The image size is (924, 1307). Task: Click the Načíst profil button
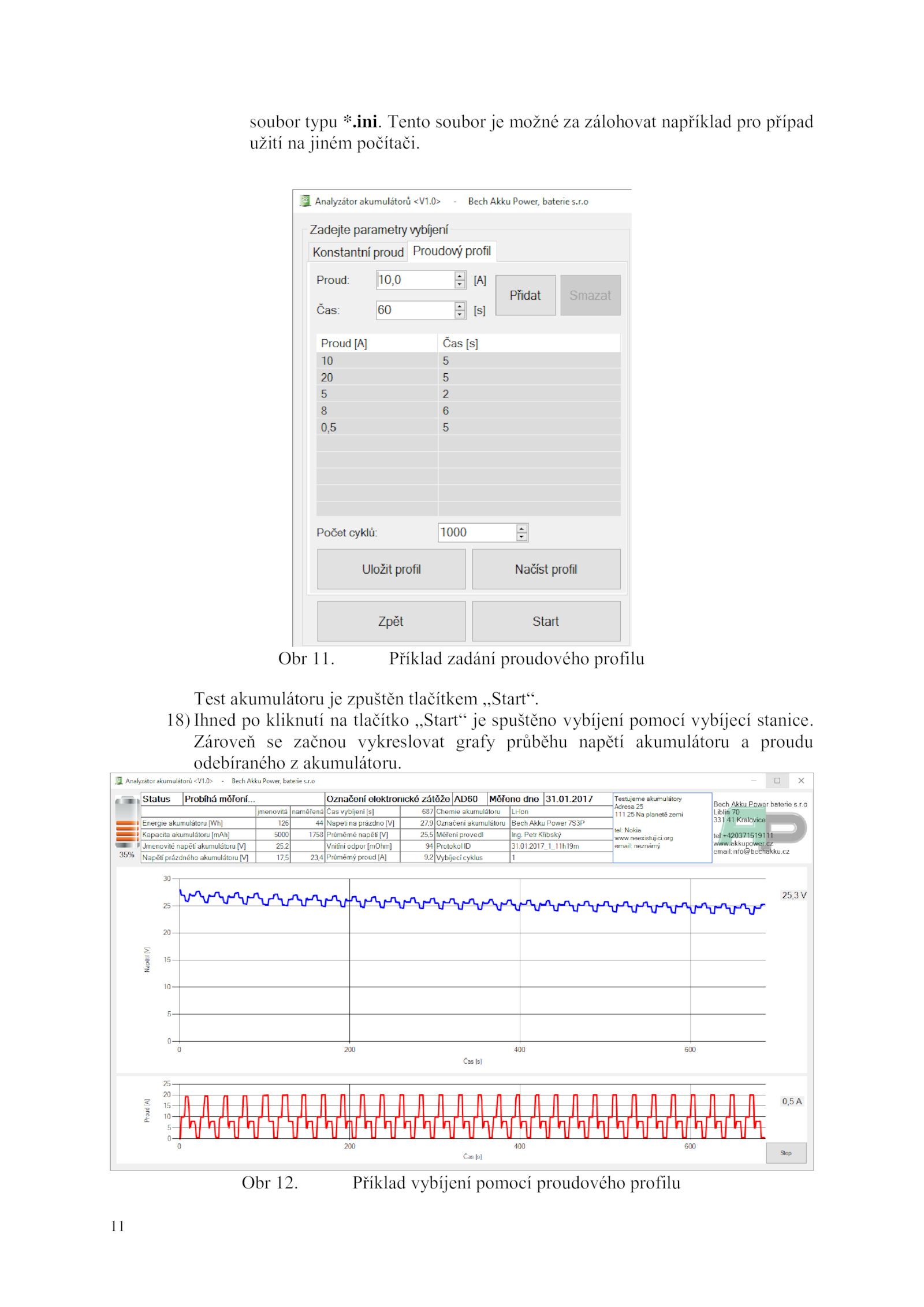pos(546,569)
